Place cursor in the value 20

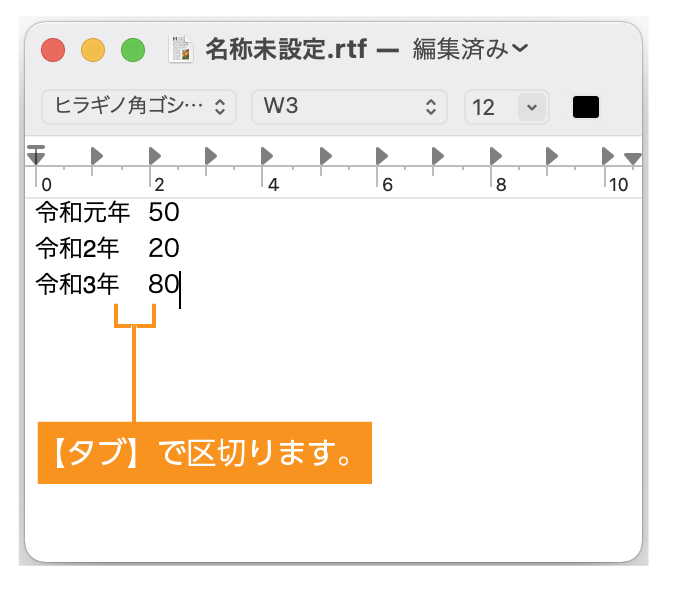pos(164,248)
